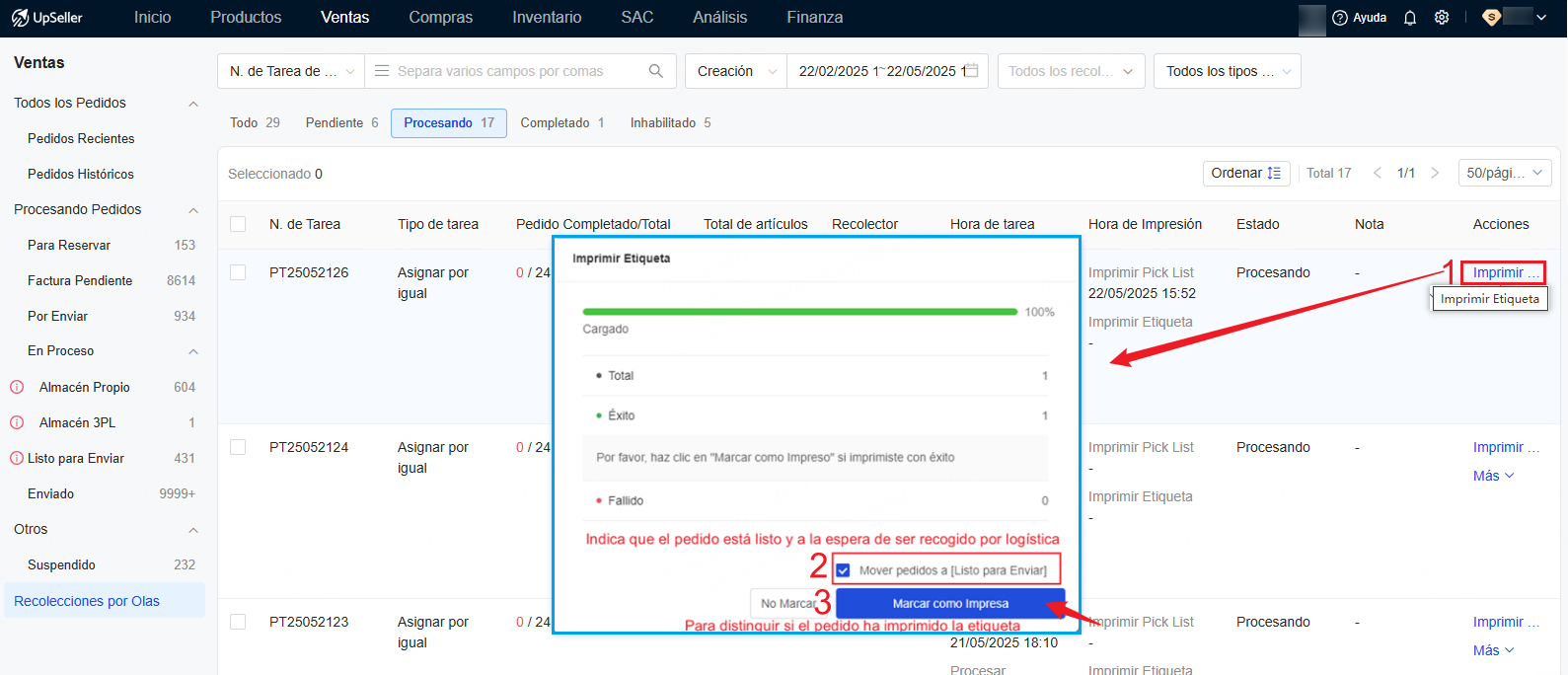This screenshot has height=675, width=1568.
Task: Switch to the Inhabilitado tab
Action: click(671, 122)
